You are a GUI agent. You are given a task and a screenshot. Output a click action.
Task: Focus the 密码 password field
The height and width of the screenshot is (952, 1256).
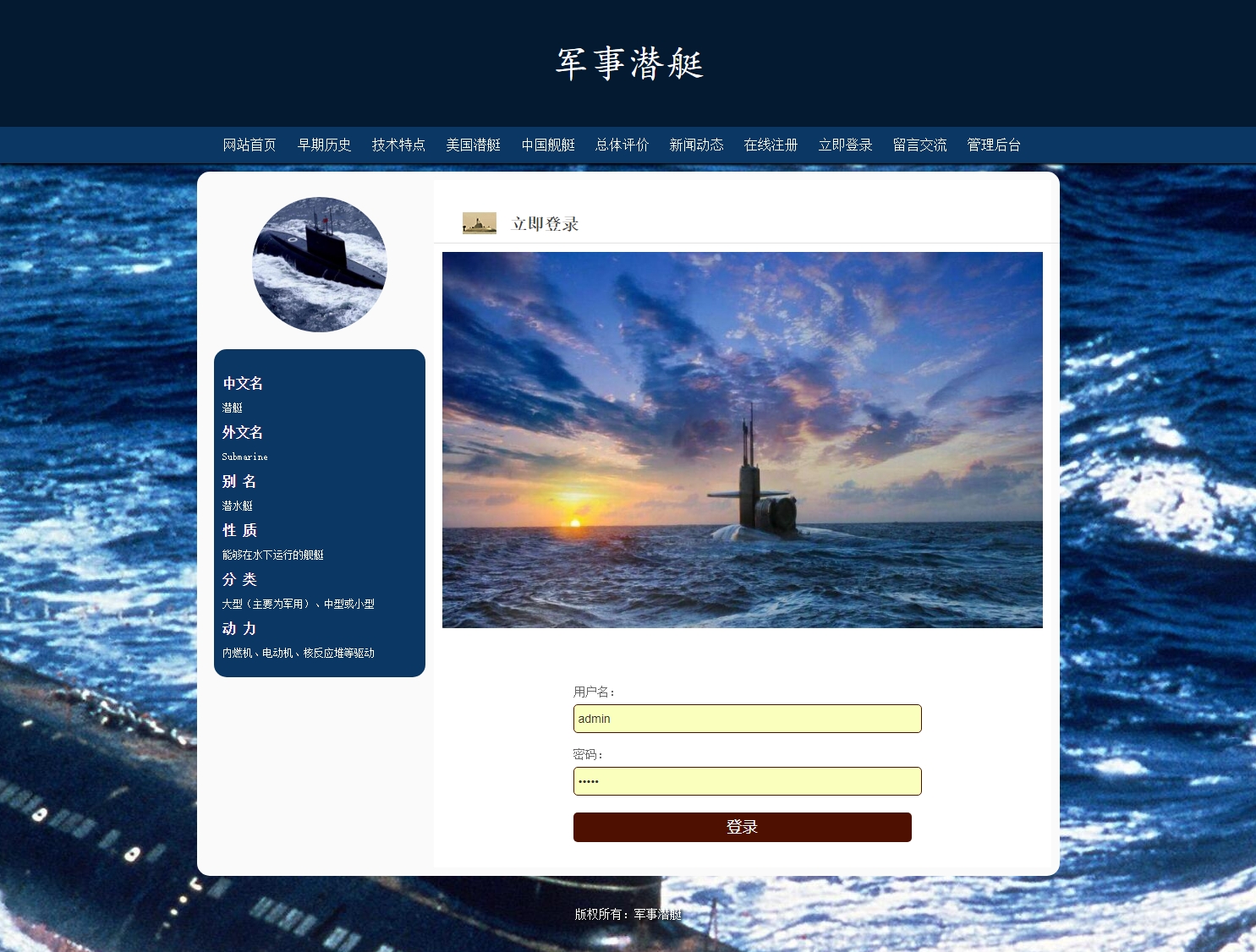748,781
